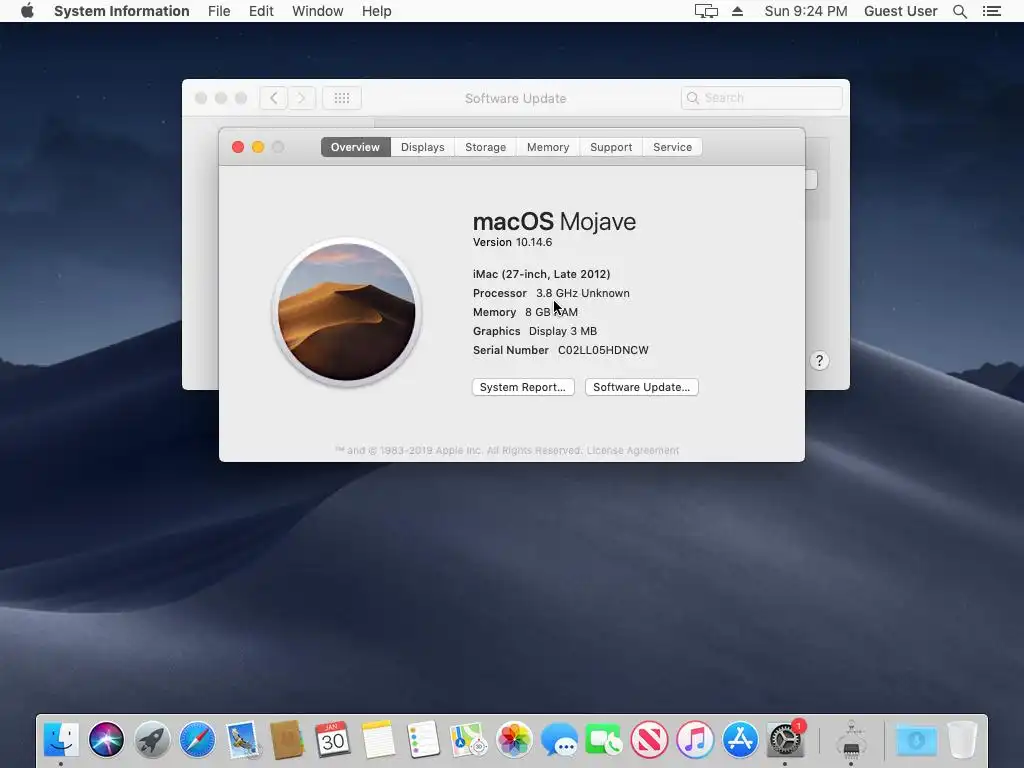Click the System Report... button
The width and height of the screenshot is (1024, 768).
523,387
